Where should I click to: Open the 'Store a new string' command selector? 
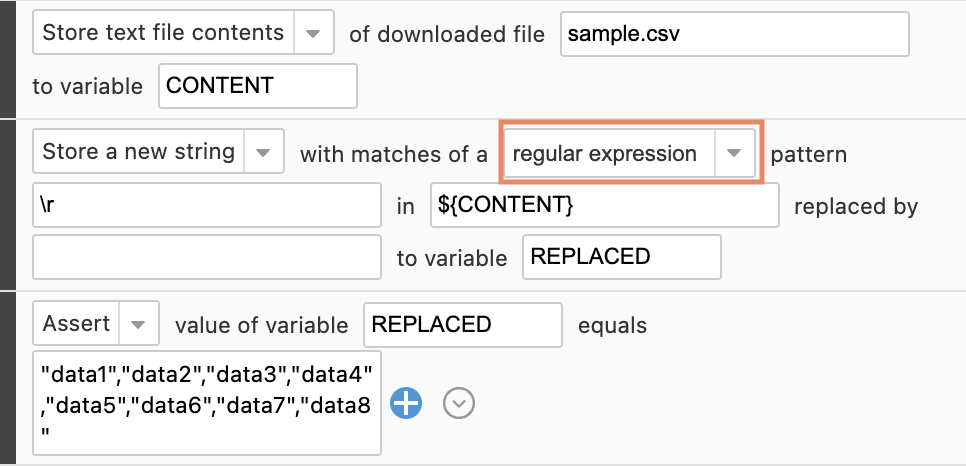pyautogui.click(x=158, y=151)
